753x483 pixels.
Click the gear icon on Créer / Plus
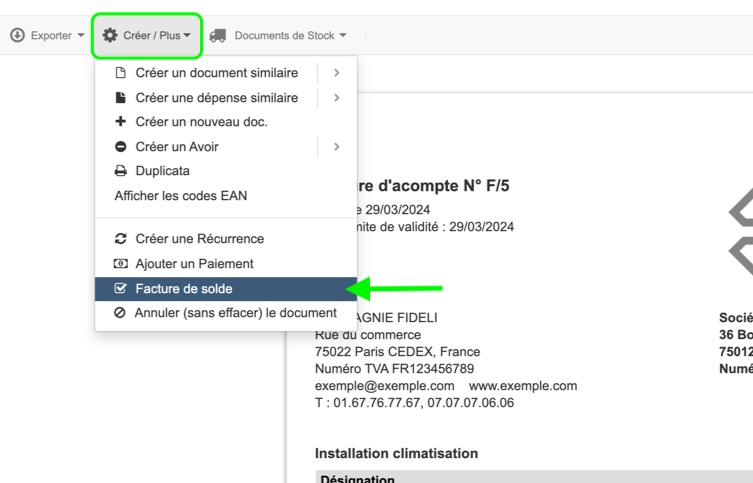(110, 35)
